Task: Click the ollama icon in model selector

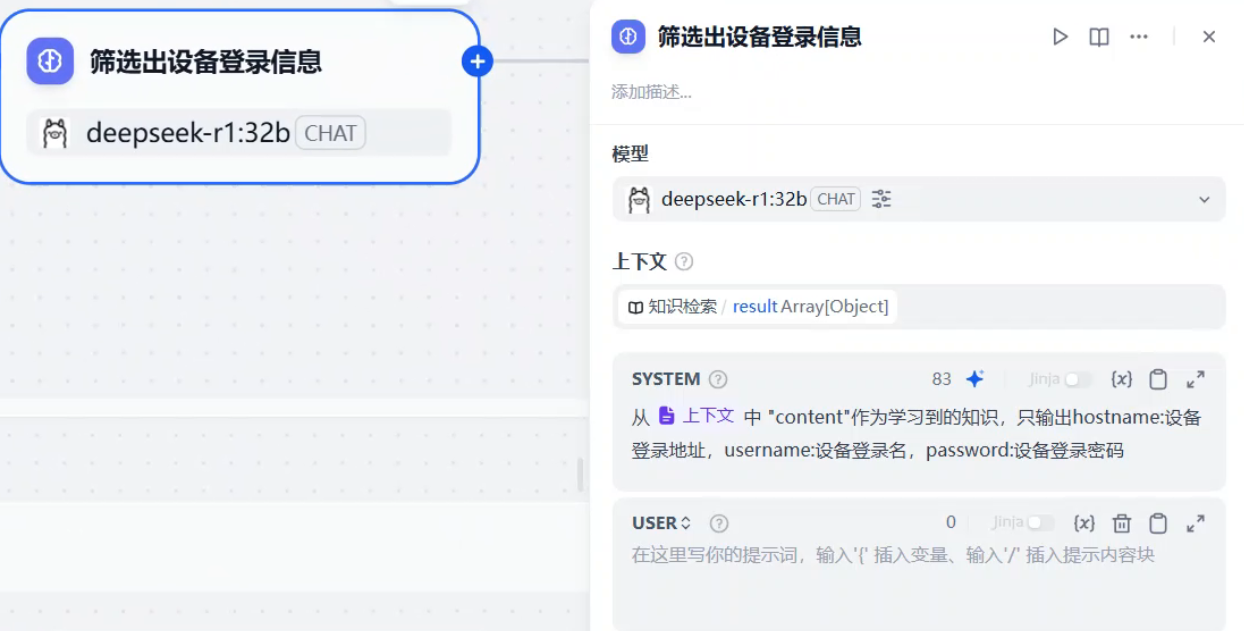Action: pos(639,199)
